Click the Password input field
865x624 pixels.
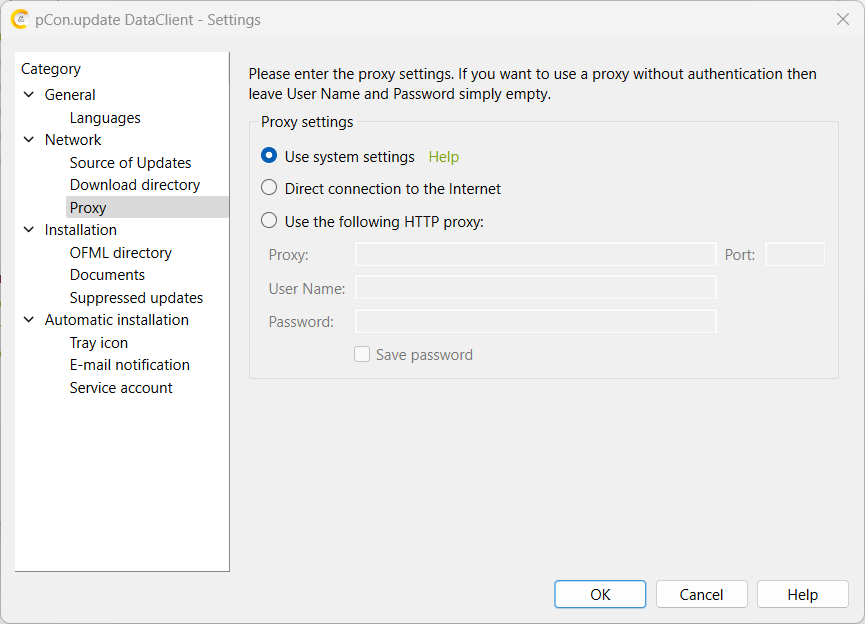pos(536,321)
